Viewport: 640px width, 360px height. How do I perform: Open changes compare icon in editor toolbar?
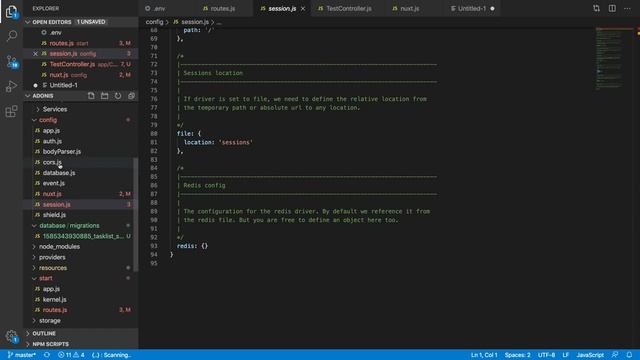tap(596, 8)
